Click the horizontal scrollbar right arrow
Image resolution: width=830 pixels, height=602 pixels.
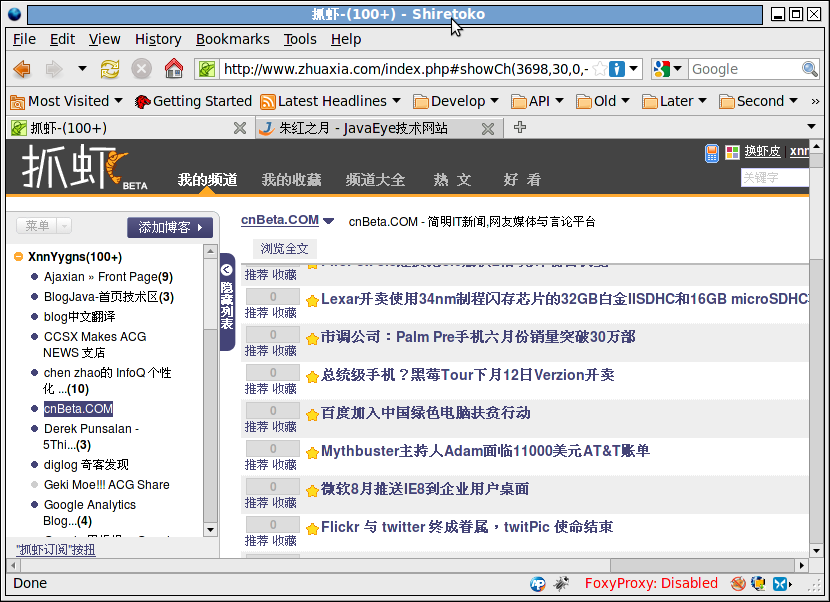pyautogui.click(x=802, y=565)
